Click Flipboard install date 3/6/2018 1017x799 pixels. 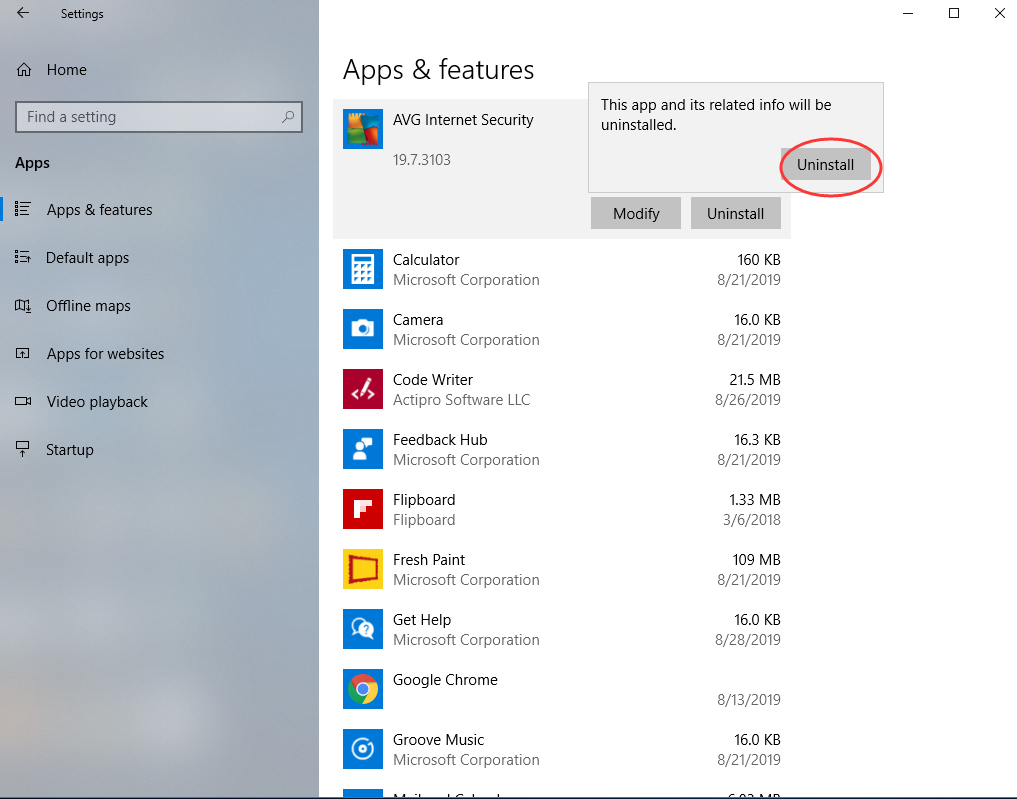pos(752,519)
